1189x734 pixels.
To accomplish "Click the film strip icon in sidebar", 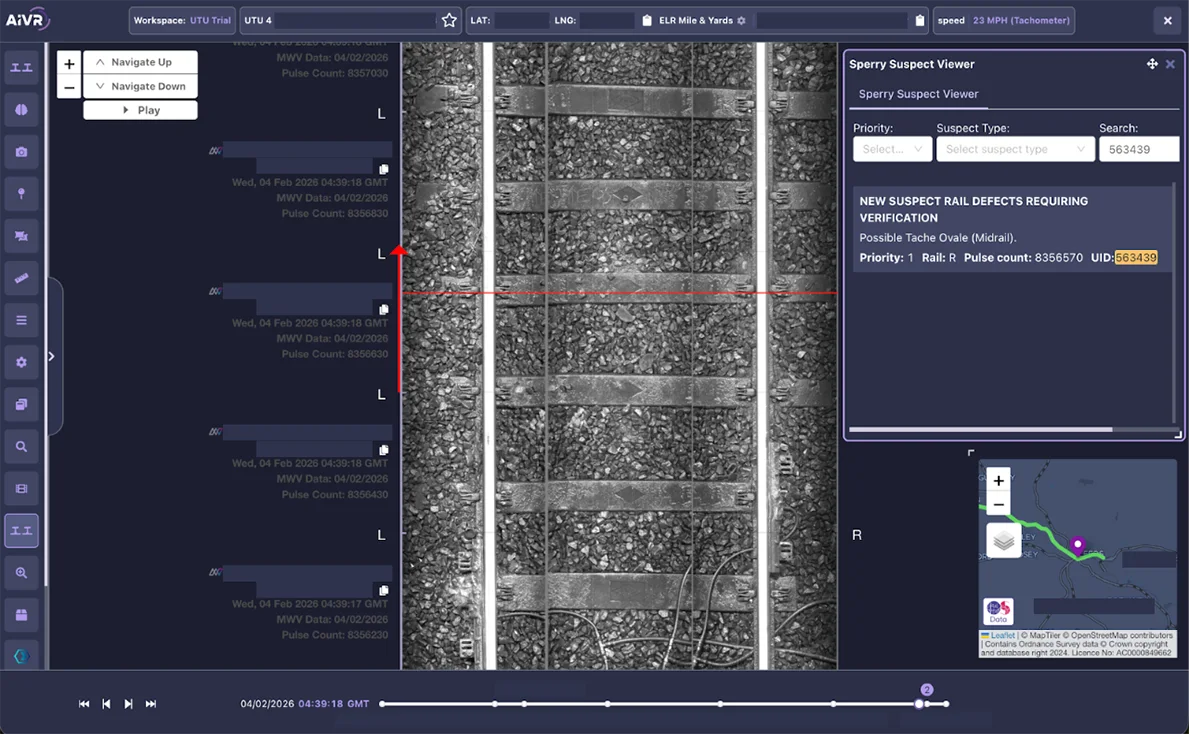I will tap(21, 489).
